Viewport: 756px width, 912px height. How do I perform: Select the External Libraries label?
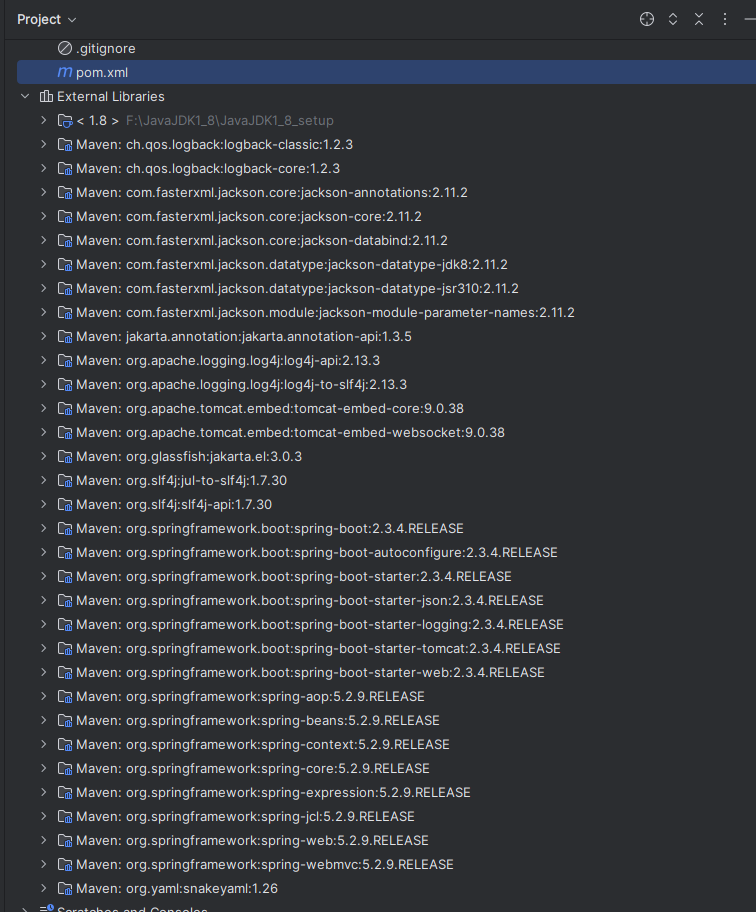click(110, 97)
